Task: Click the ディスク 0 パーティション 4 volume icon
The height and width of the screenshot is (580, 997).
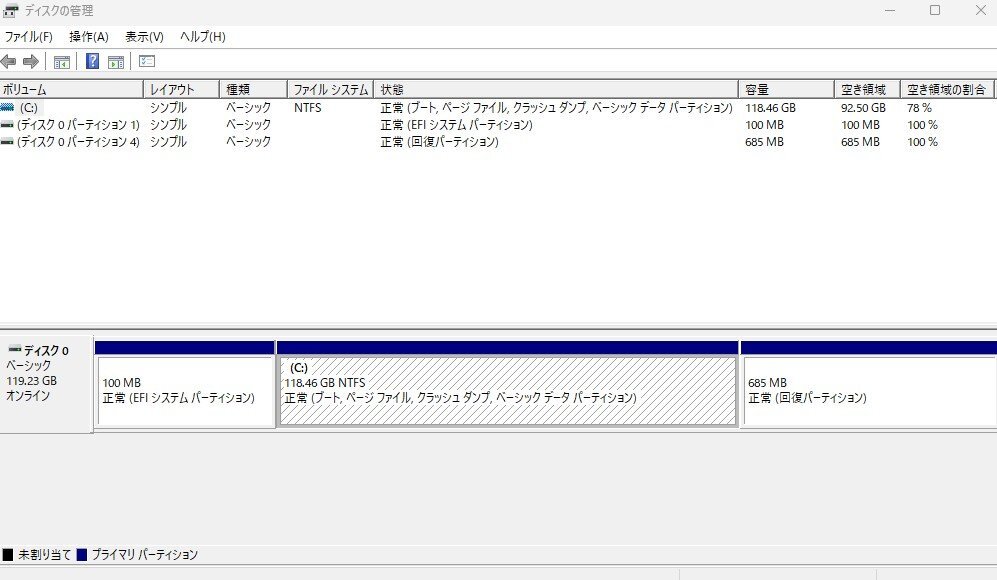Action: [x=8, y=142]
